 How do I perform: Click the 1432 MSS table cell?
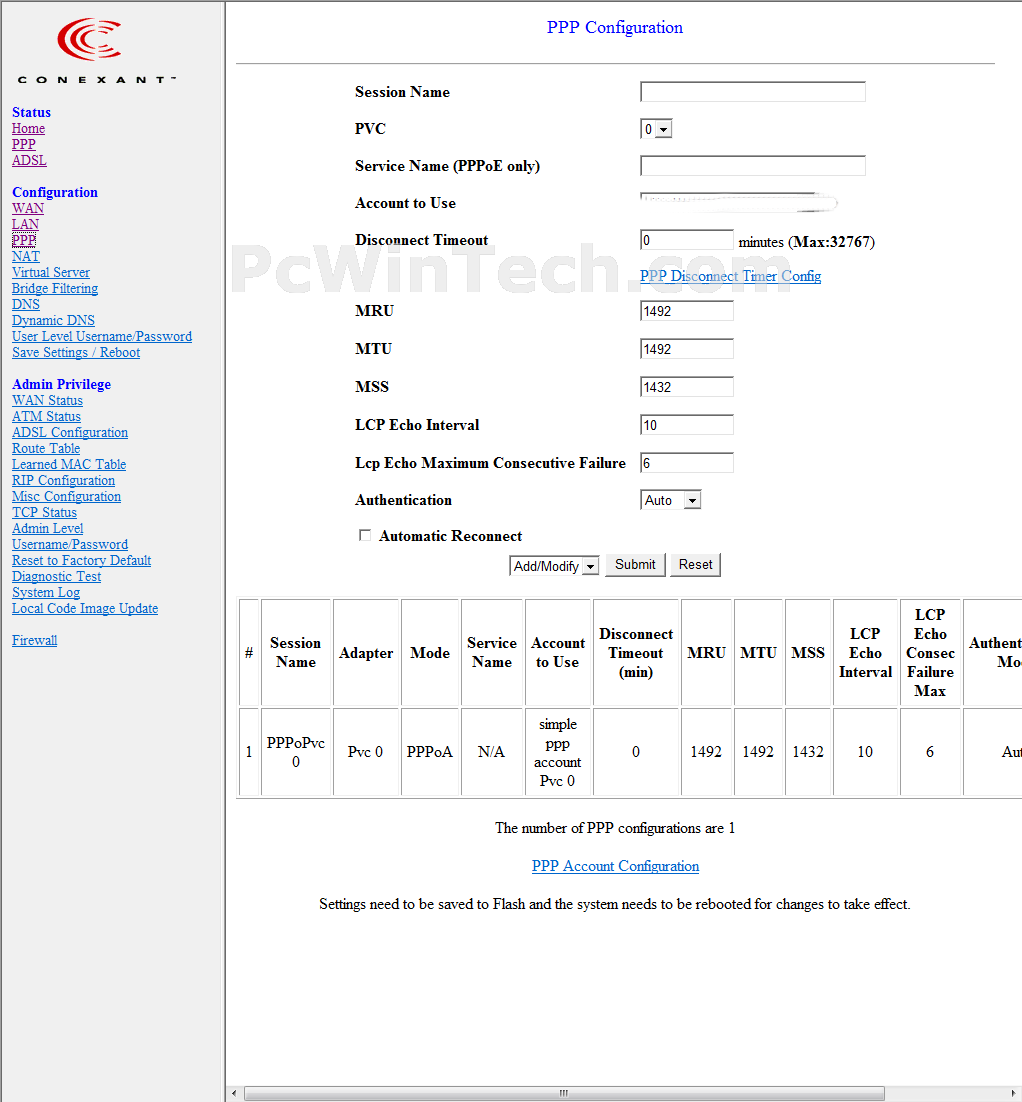(x=808, y=752)
